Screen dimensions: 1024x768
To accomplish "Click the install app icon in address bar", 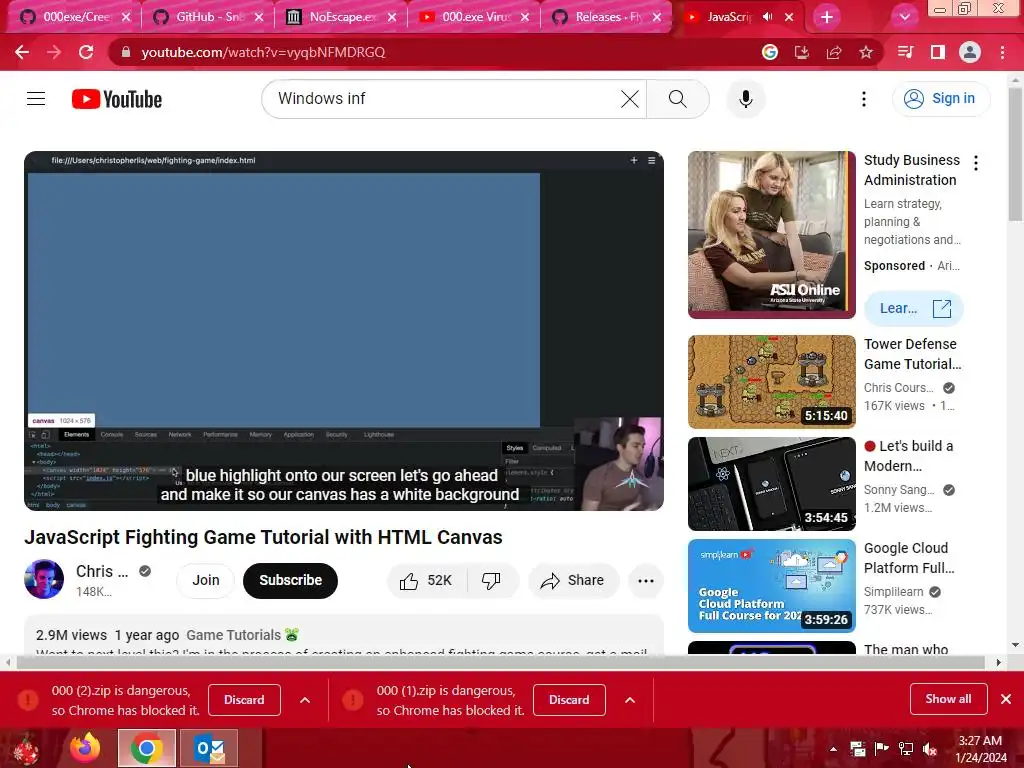I will [802, 52].
